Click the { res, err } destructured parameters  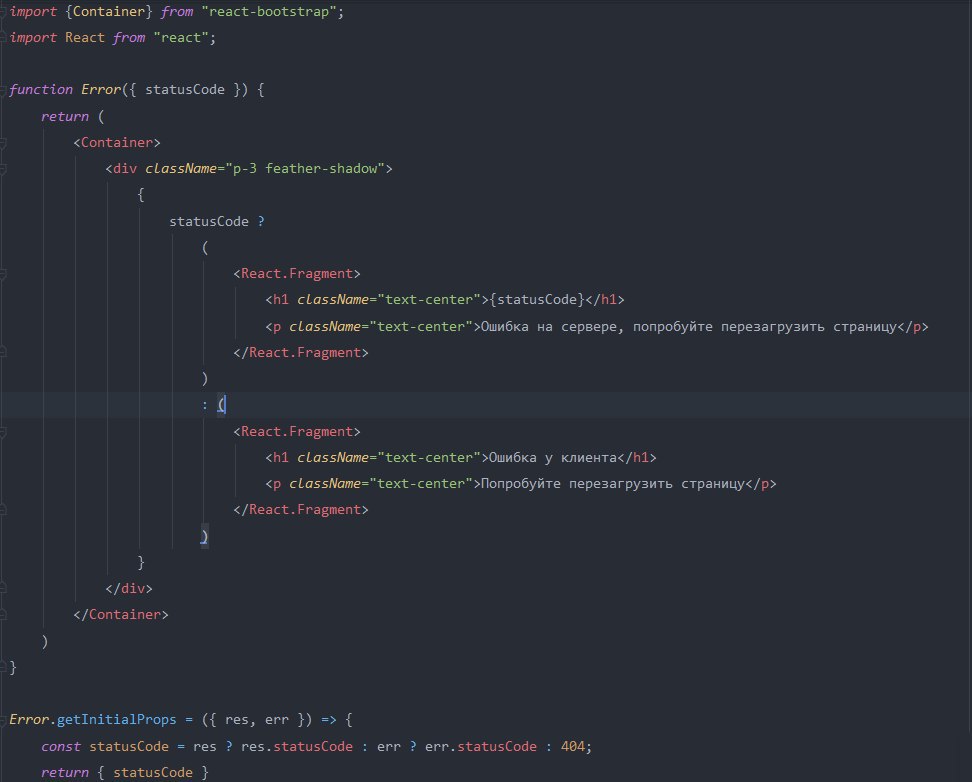257,720
